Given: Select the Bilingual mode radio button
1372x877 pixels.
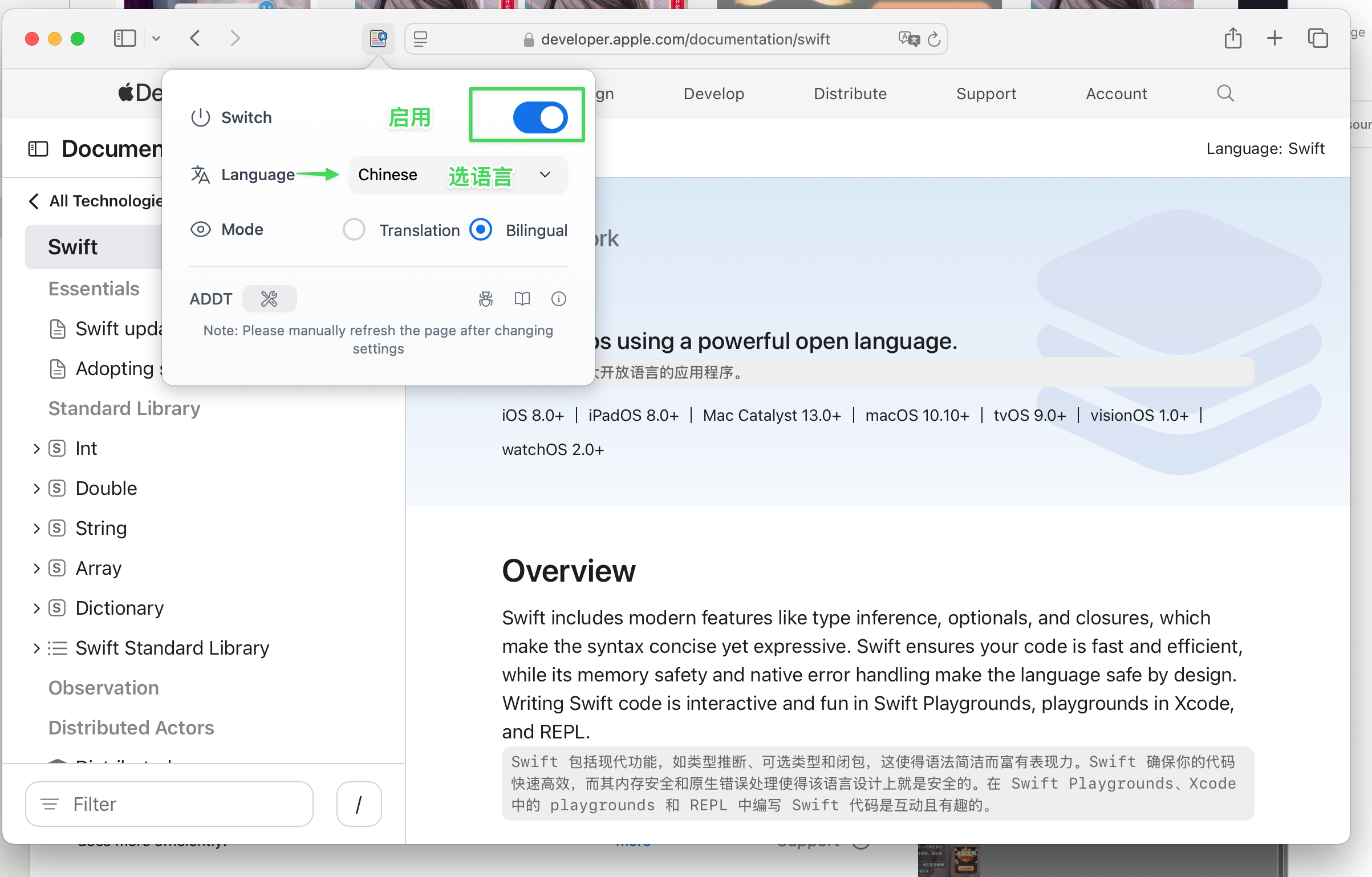Looking at the screenshot, I should point(481,230).
